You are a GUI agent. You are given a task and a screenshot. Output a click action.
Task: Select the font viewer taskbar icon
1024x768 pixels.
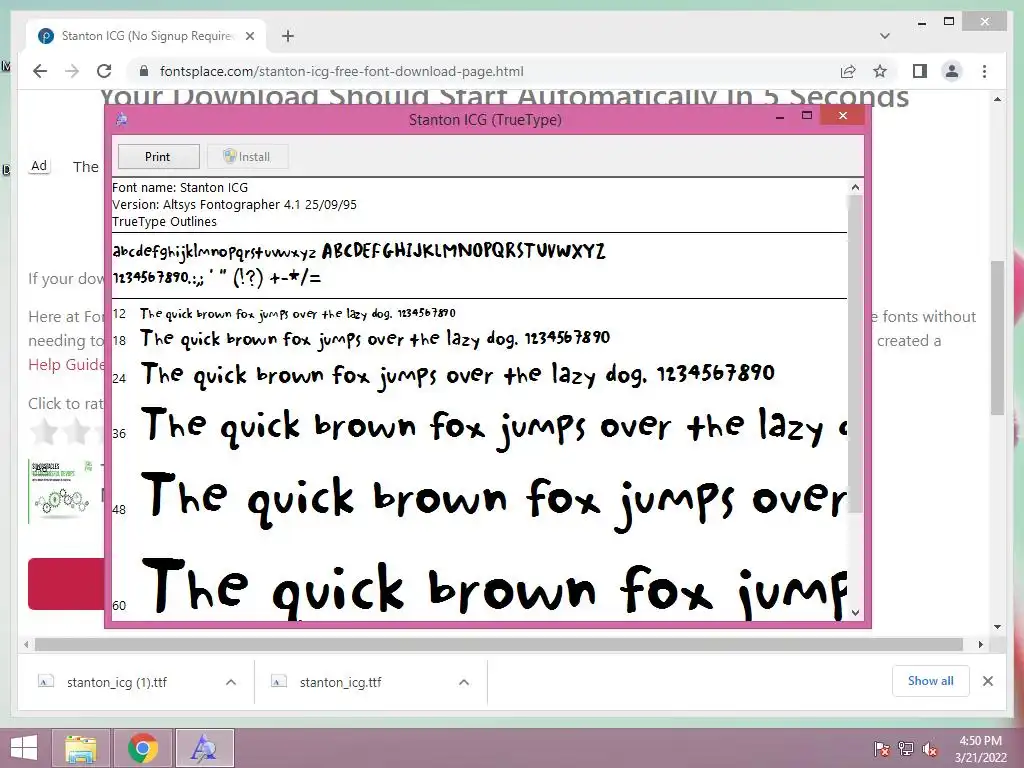pos(204,748)
